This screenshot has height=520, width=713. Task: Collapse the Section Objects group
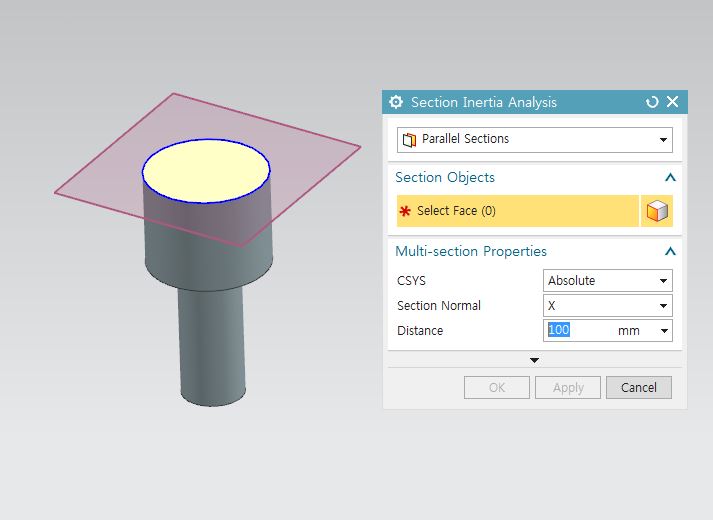click(x=670, y=177)
